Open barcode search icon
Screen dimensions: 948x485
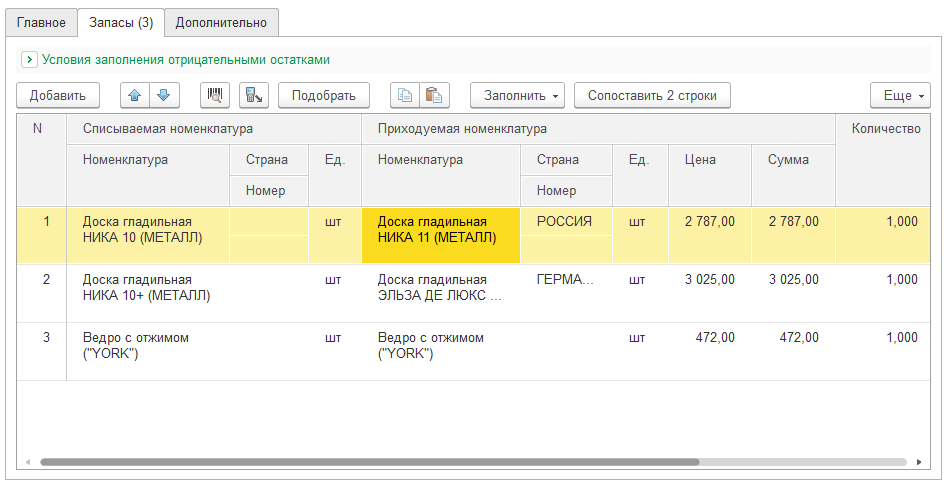pyautogui.click(x=215, y=96)
